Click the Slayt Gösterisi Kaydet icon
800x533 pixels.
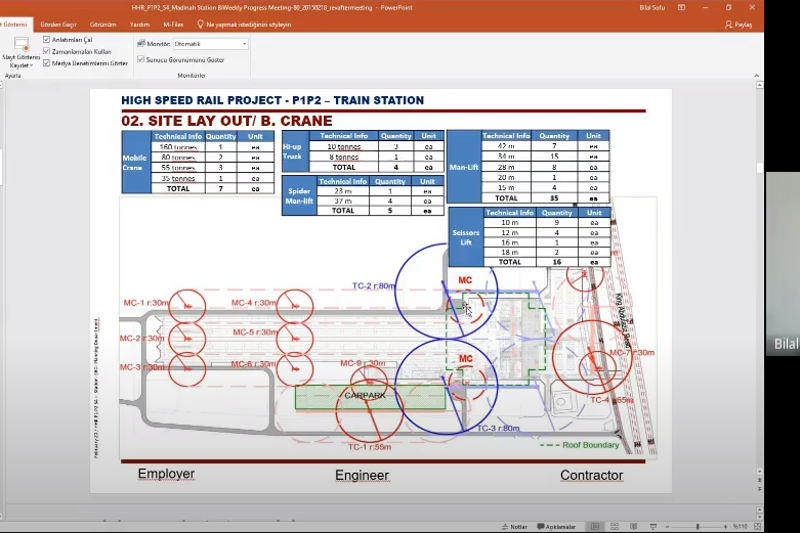coord(21,48)
